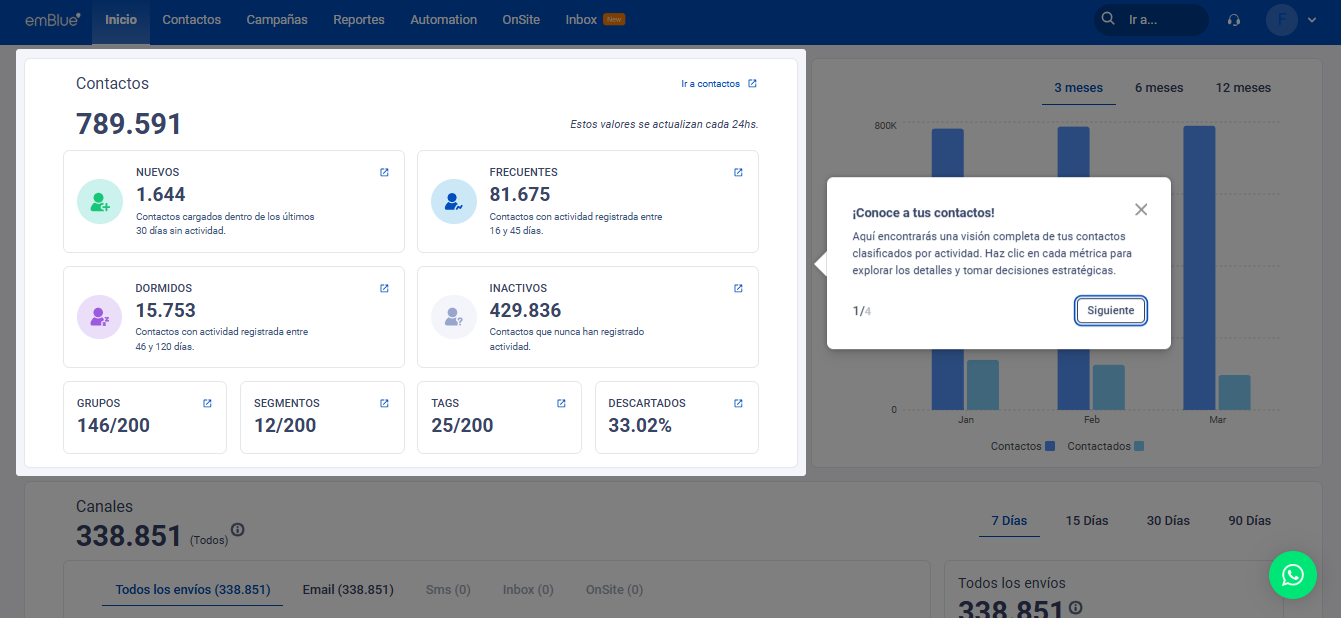Click the headset support icon

[x=1234, y=20]
